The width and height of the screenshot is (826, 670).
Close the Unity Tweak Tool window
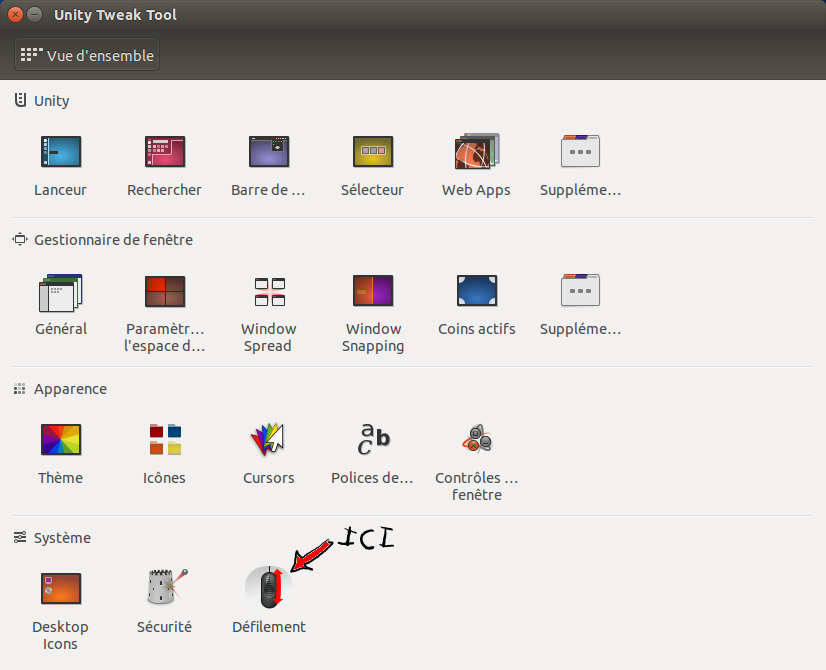point(15,15)
